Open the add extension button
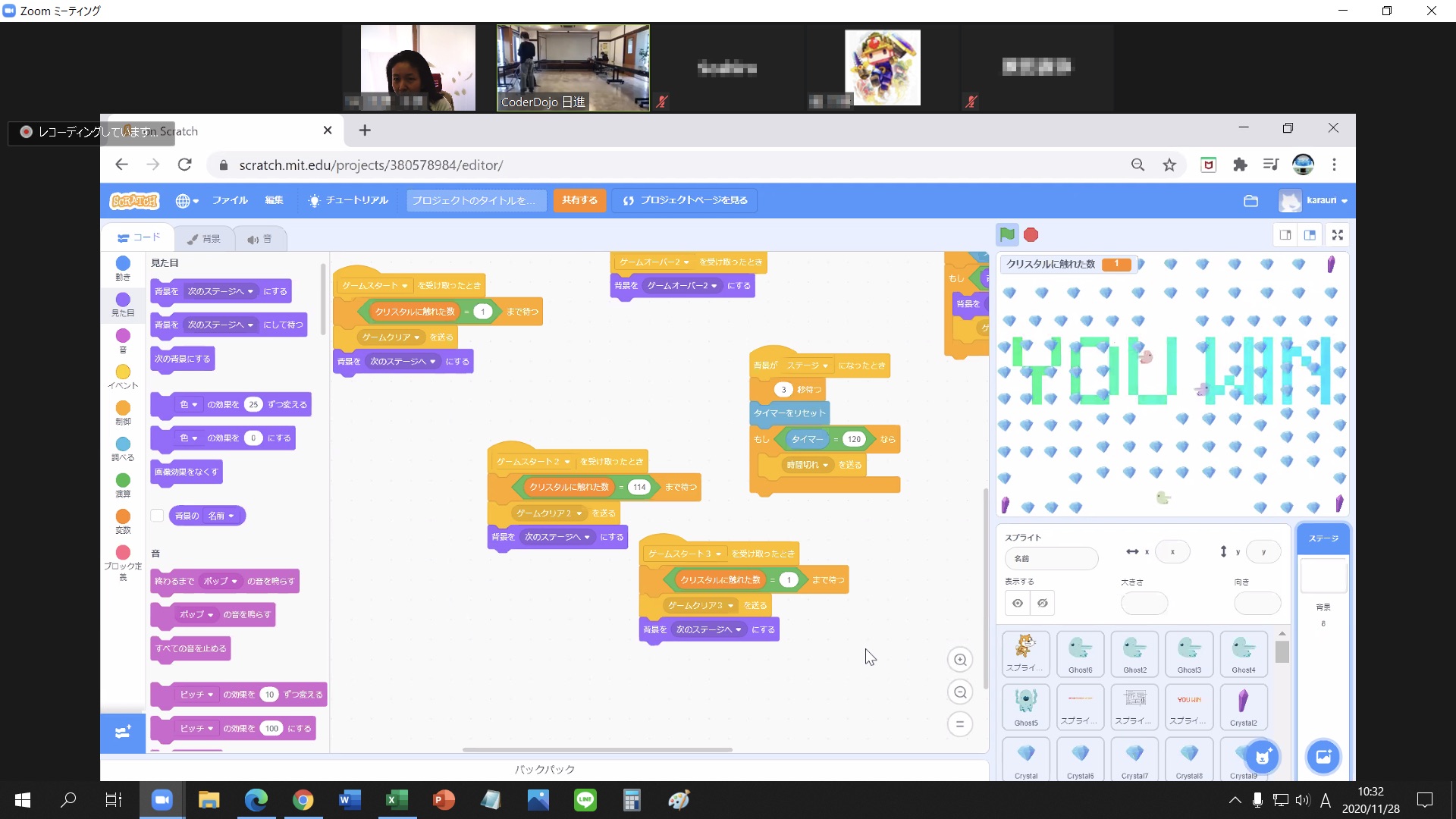The image size is (1456, 819). click(123, 733)
